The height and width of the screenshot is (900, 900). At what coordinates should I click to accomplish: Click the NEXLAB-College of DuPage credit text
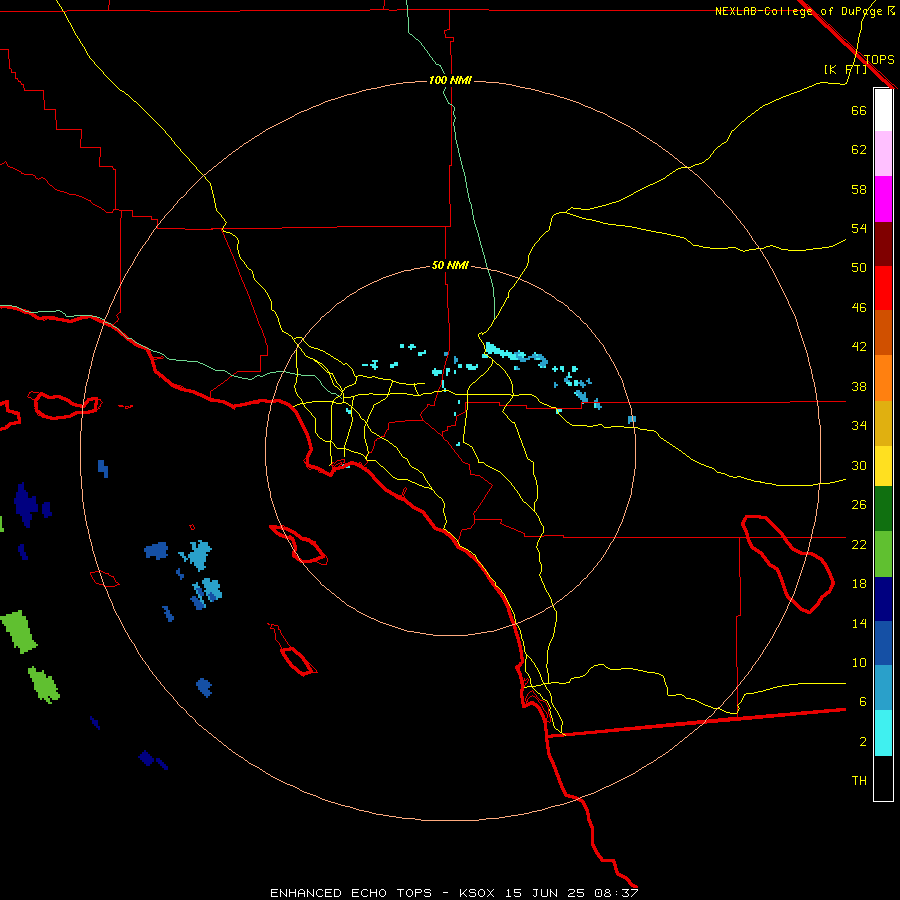[804, 11]
